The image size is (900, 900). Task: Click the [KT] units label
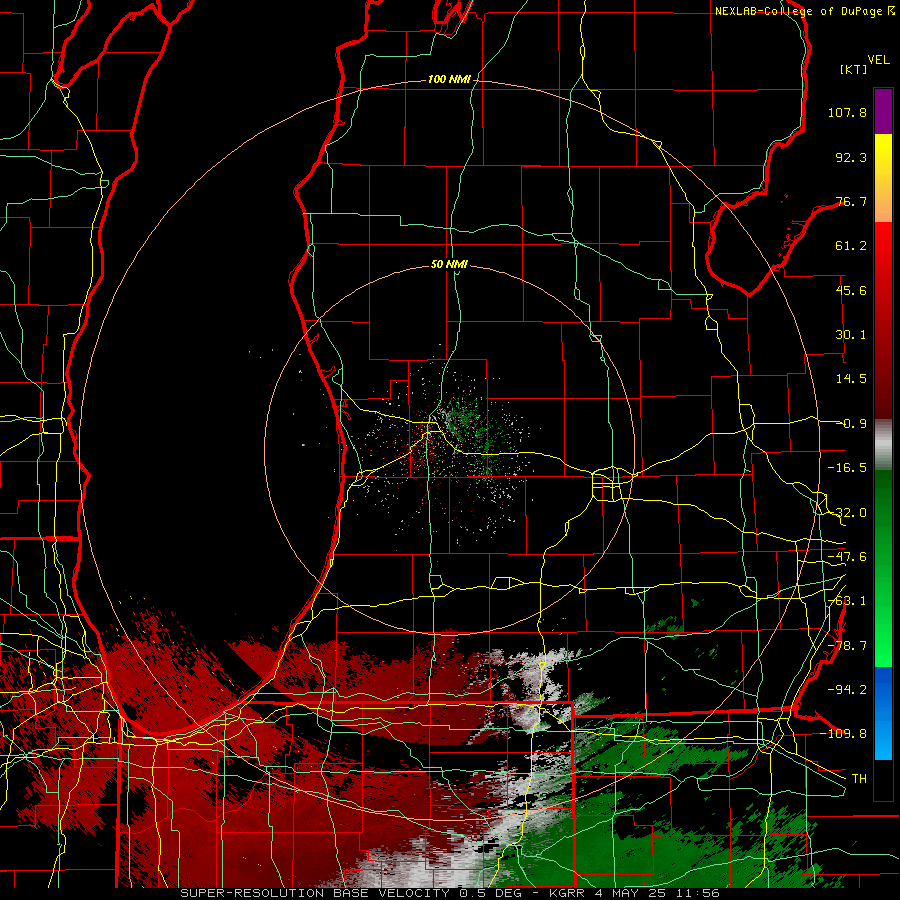coord(854,69)
